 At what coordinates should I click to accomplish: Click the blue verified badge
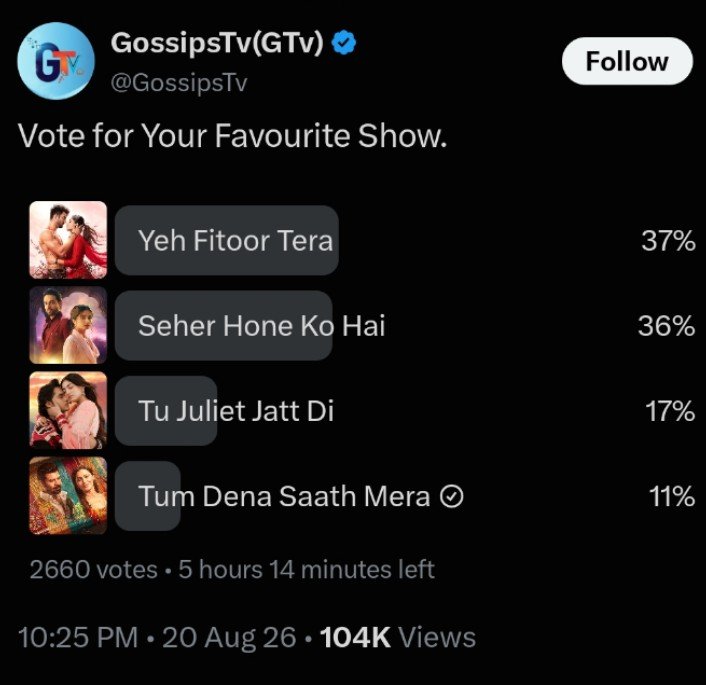tap(344, 43)
